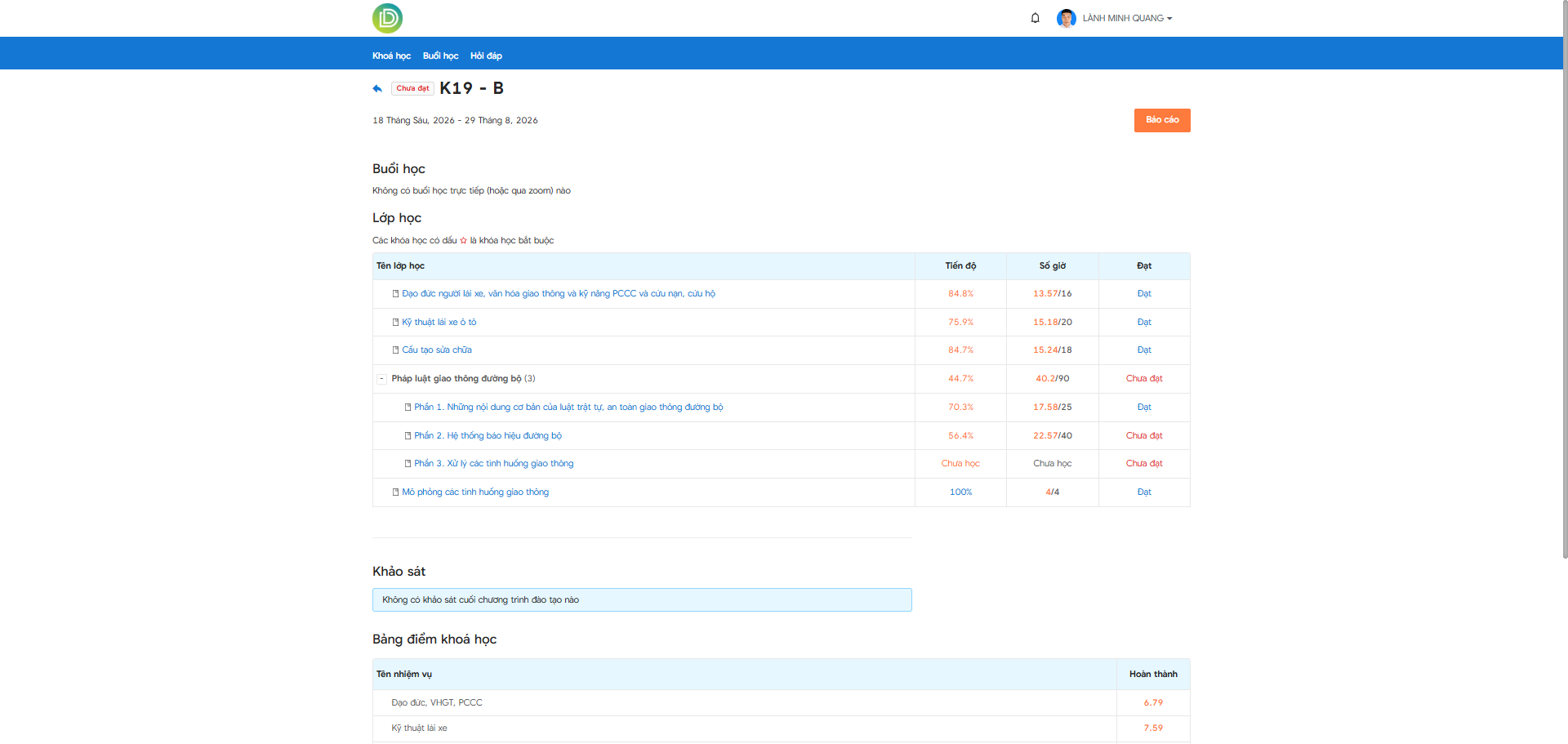Click the Đạo đức, VHGT, PCCC task row
1568x744 pixels.
(781, 703)
